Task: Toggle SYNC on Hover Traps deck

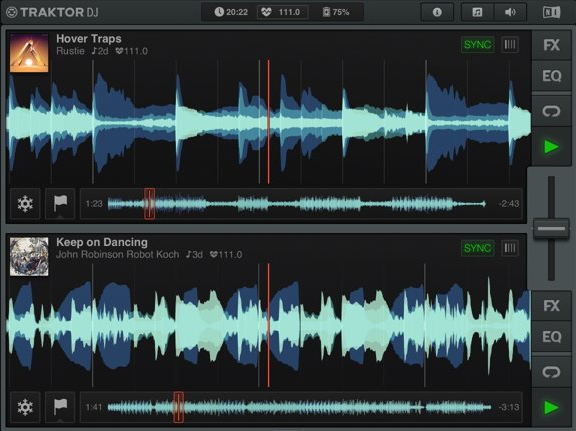Action: 477,45
